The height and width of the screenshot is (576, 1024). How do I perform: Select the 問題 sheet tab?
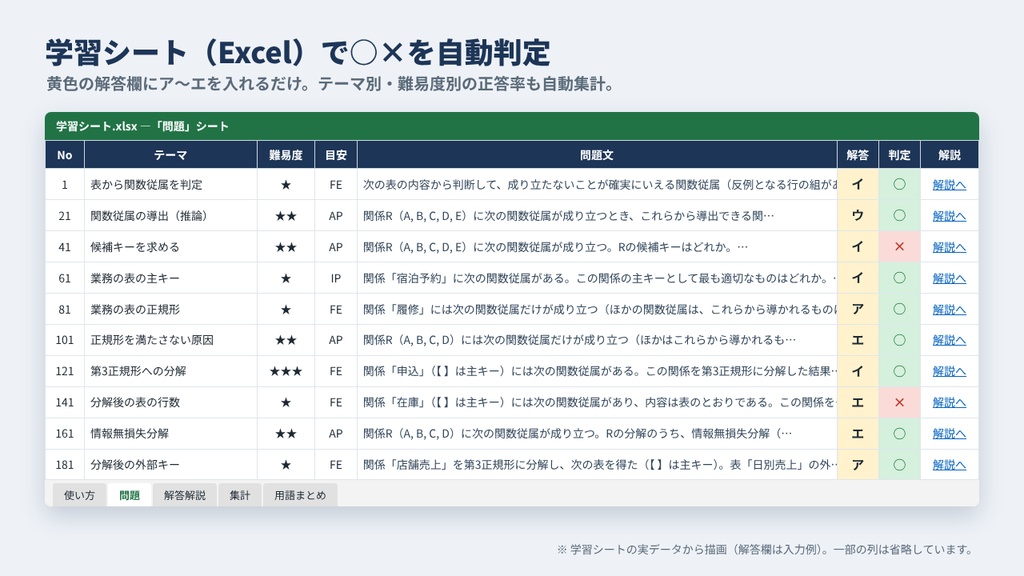129,495
